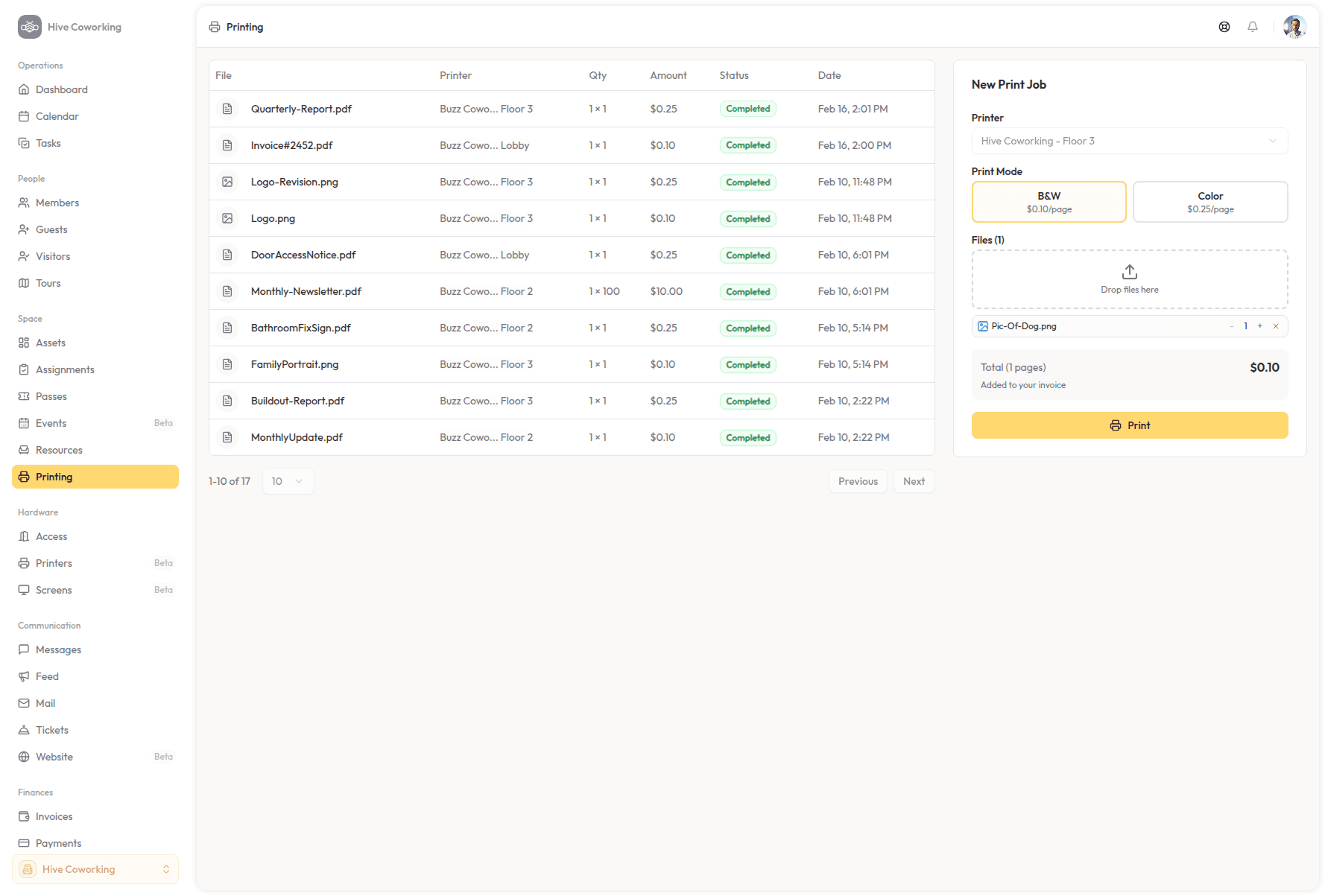
Task: Open Events beta page
Action: tap(95, 423)
